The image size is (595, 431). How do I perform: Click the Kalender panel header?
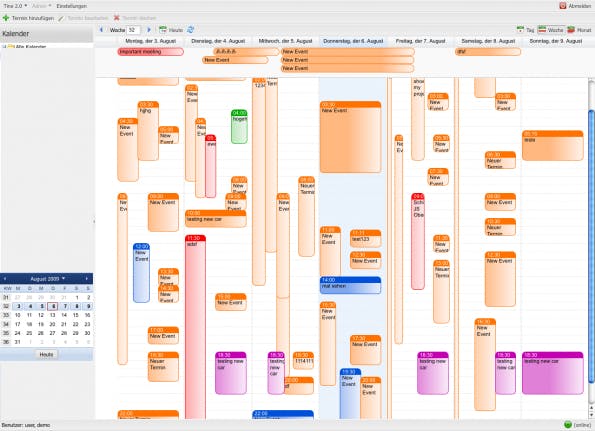point(46,34)
